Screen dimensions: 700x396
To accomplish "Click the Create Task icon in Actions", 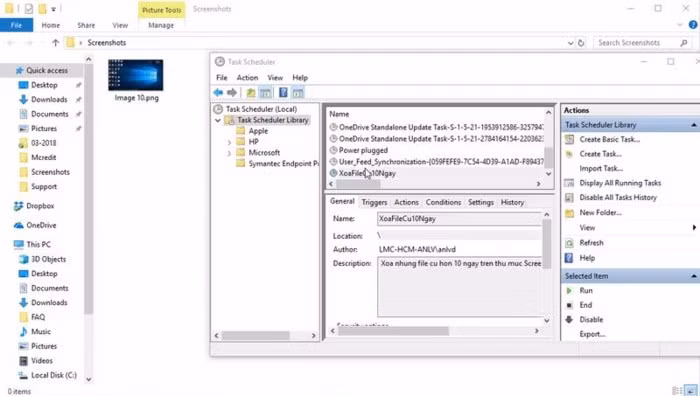I will point(569,154).
